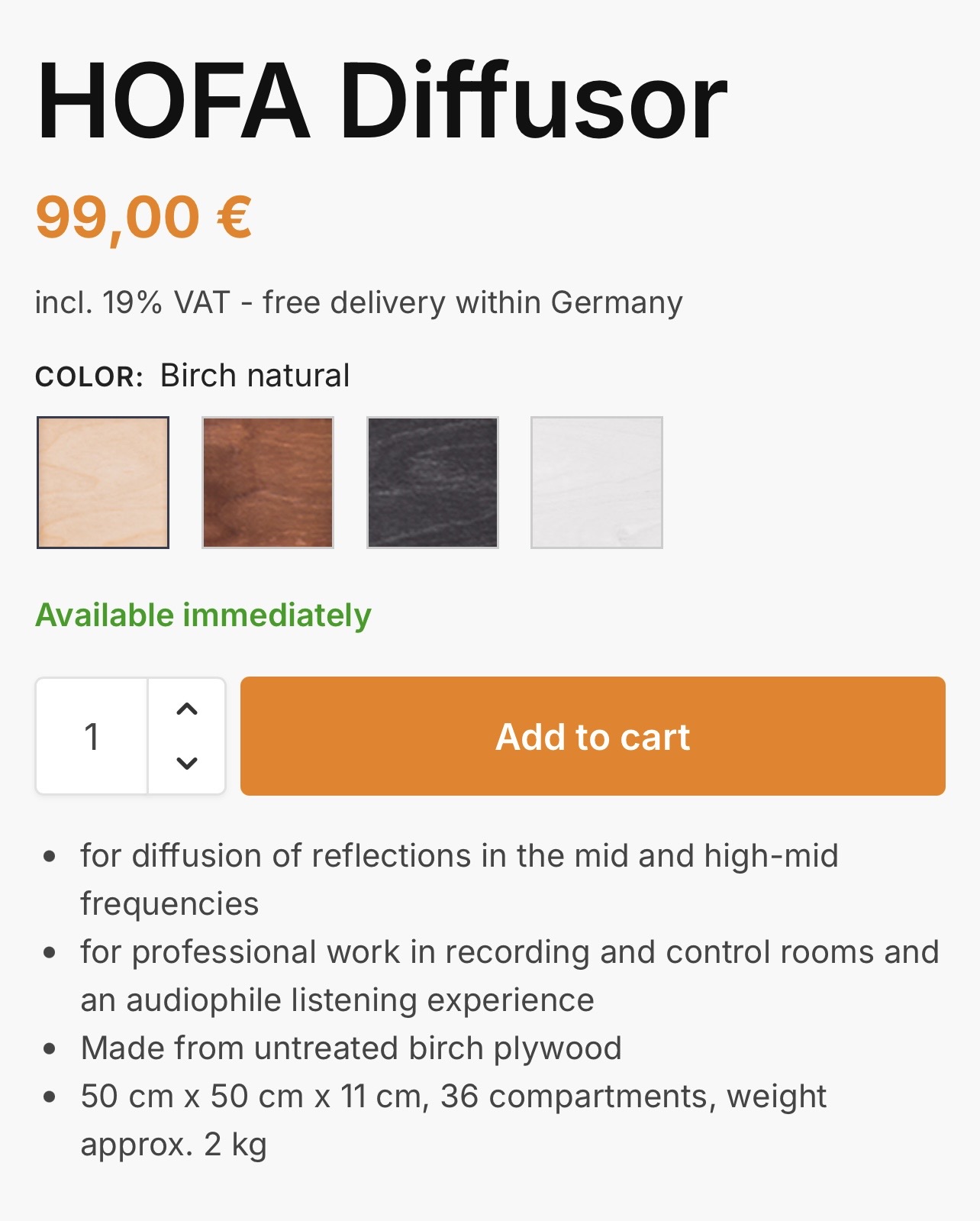The image size is (980, 1221).
Task: Click the HOFA Diffusor product title
Action: [382, 102]
